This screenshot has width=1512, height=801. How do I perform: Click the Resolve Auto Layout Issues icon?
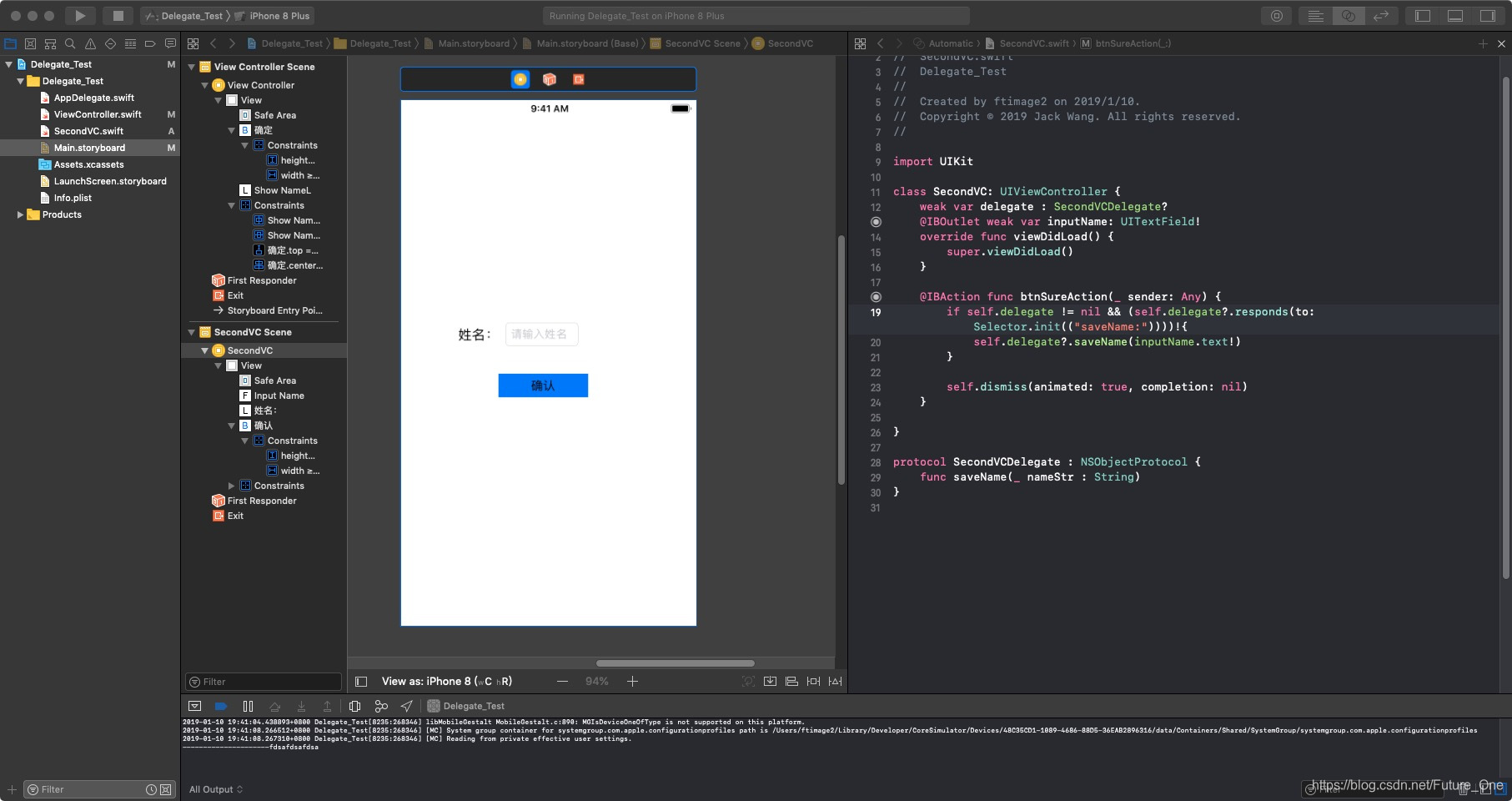pyautogui.click(x=835, y=682)
